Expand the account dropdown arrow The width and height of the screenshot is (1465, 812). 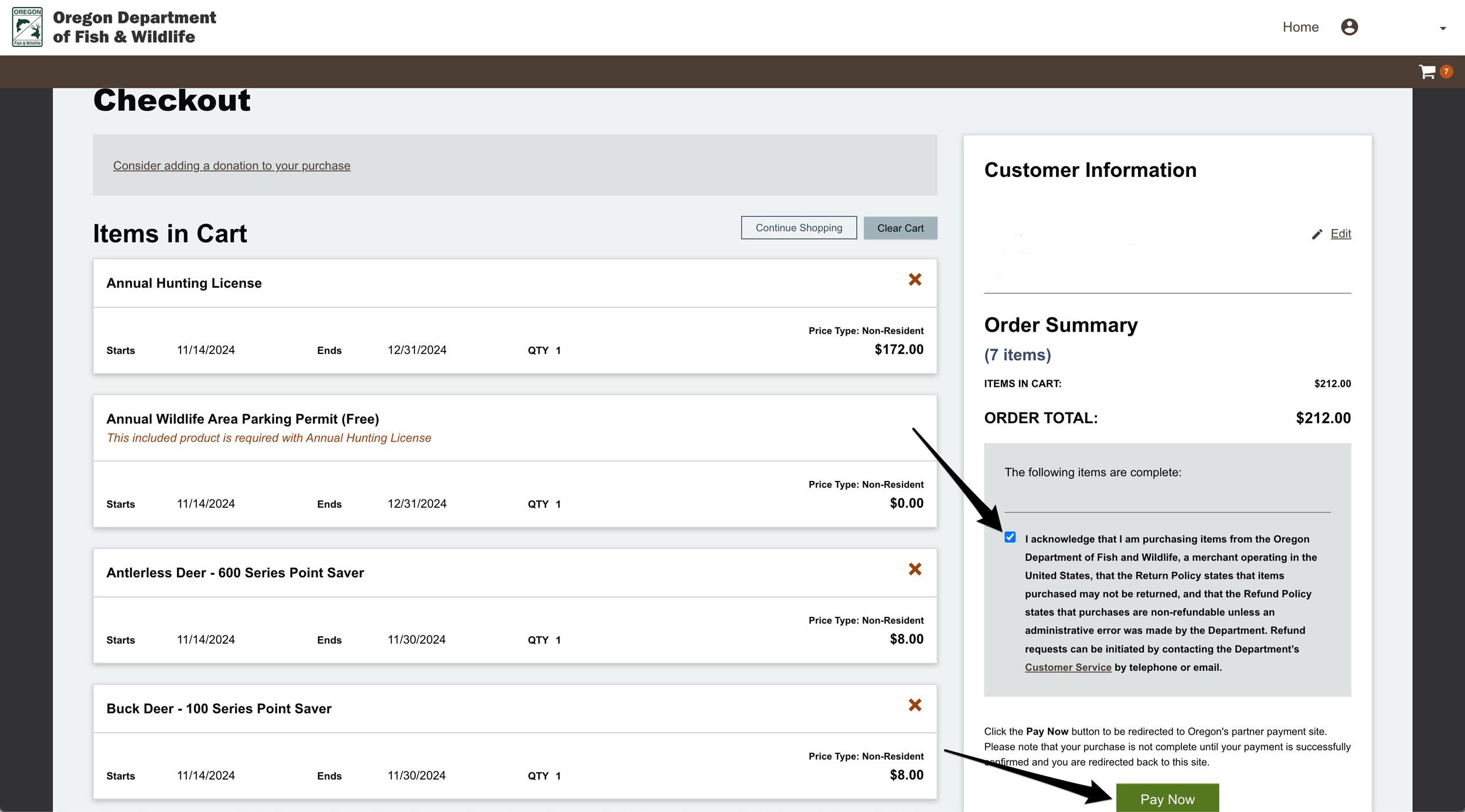1443,28
